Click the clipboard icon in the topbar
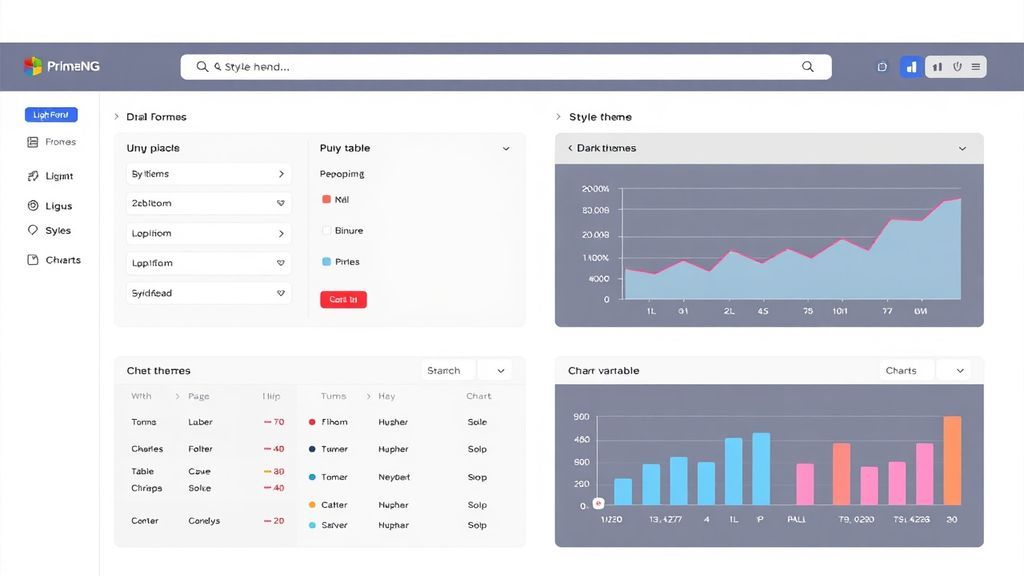Image resolution: width=1024 pixels, height=576 pixels. point(881,66)
